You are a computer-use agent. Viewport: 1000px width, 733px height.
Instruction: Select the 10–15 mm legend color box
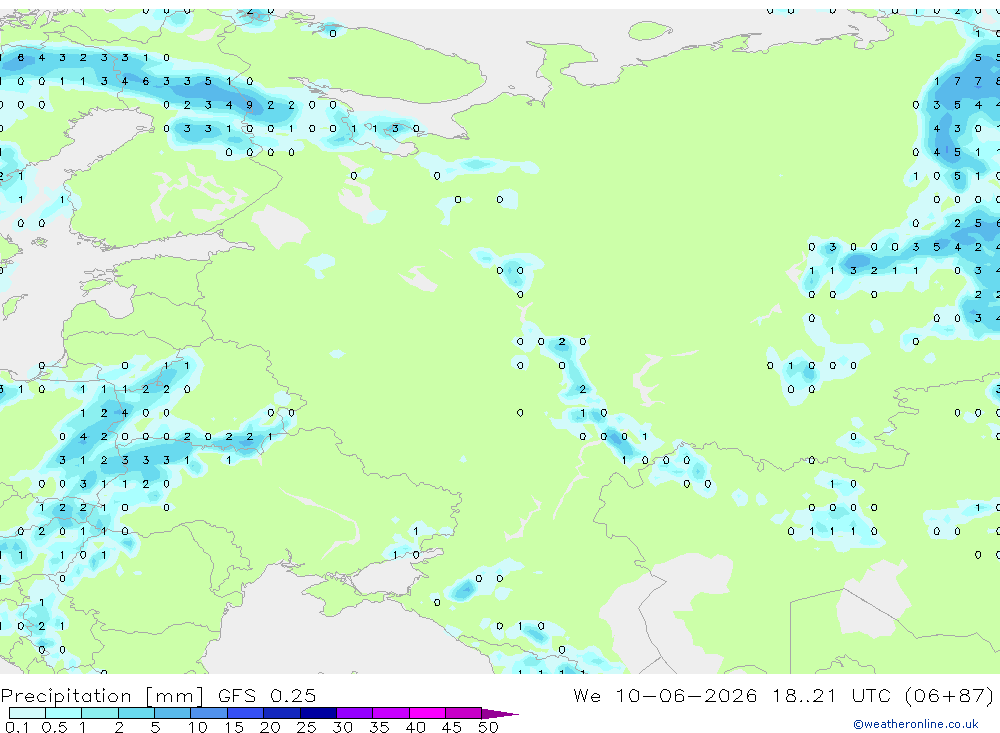click(x=209, y=713)
